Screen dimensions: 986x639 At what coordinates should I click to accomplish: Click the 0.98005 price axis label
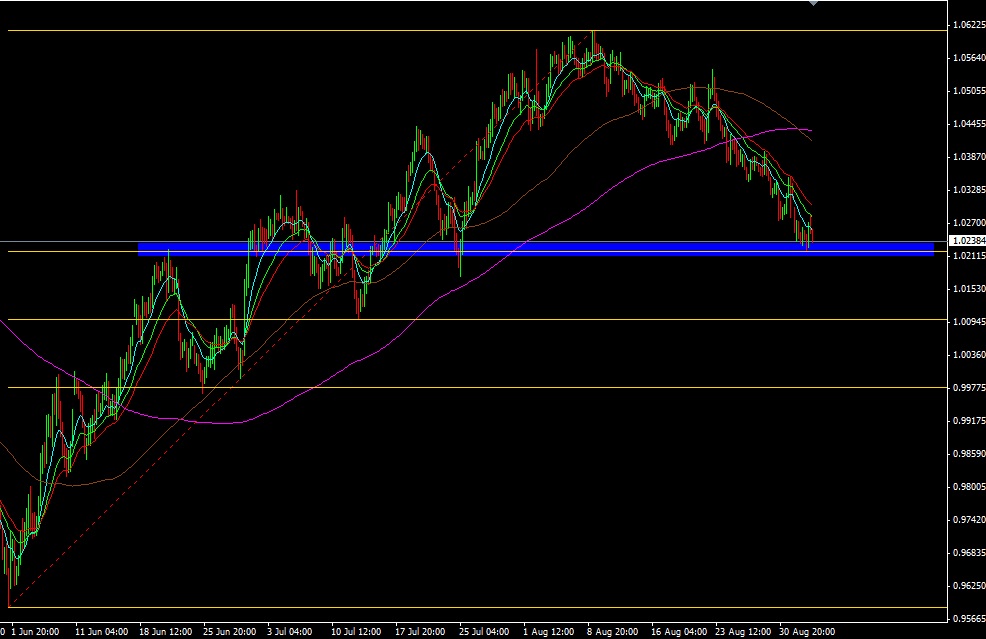click(969, 486)
